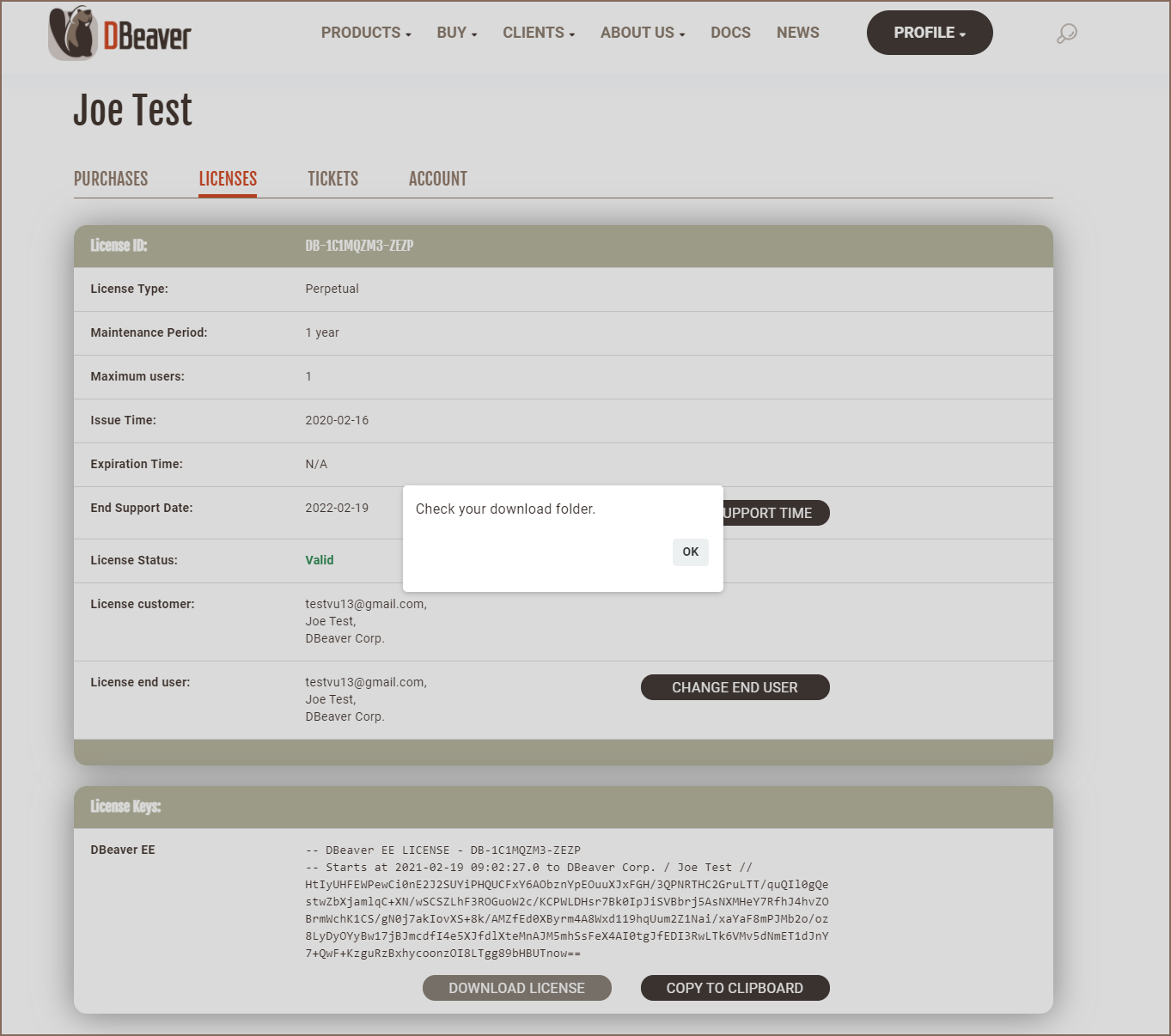The image size is (1171, 1036).
Task: Open the Profile dropdown button
Action: (929, 33)
